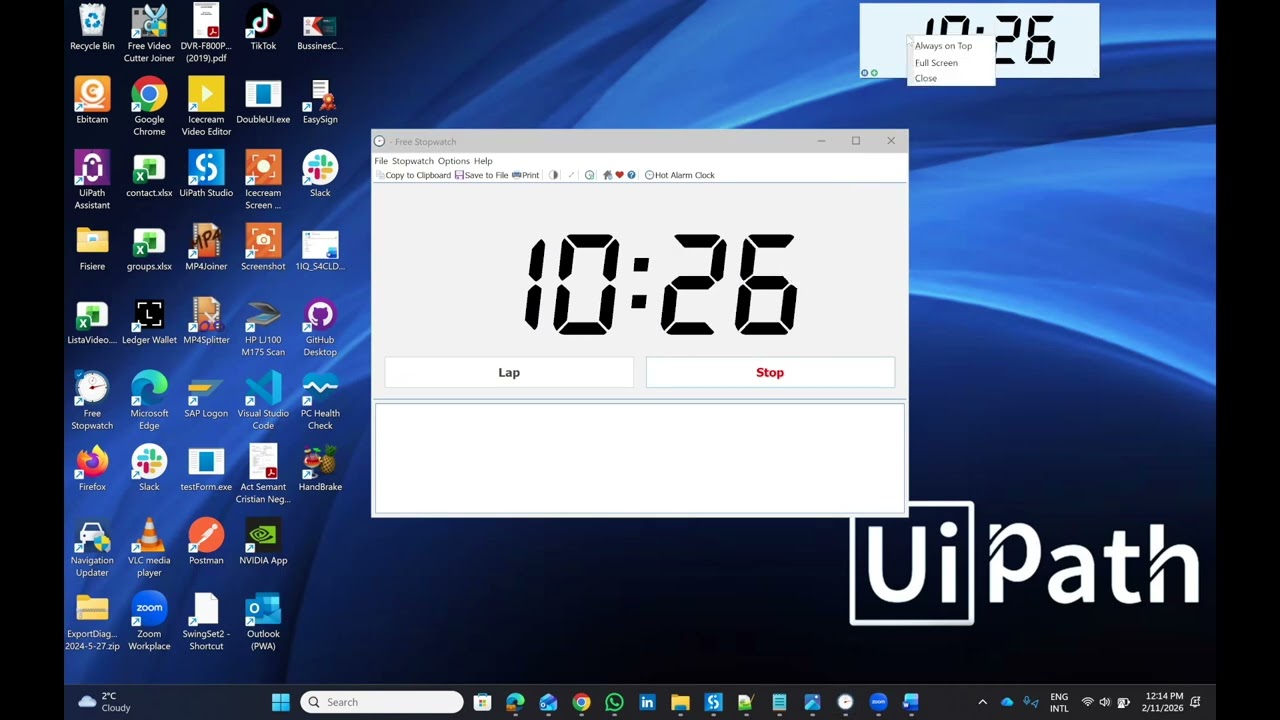1280x720 pixels.
Task: Select the Ledger Wallet desktop icon
Action: pos(149,322)
